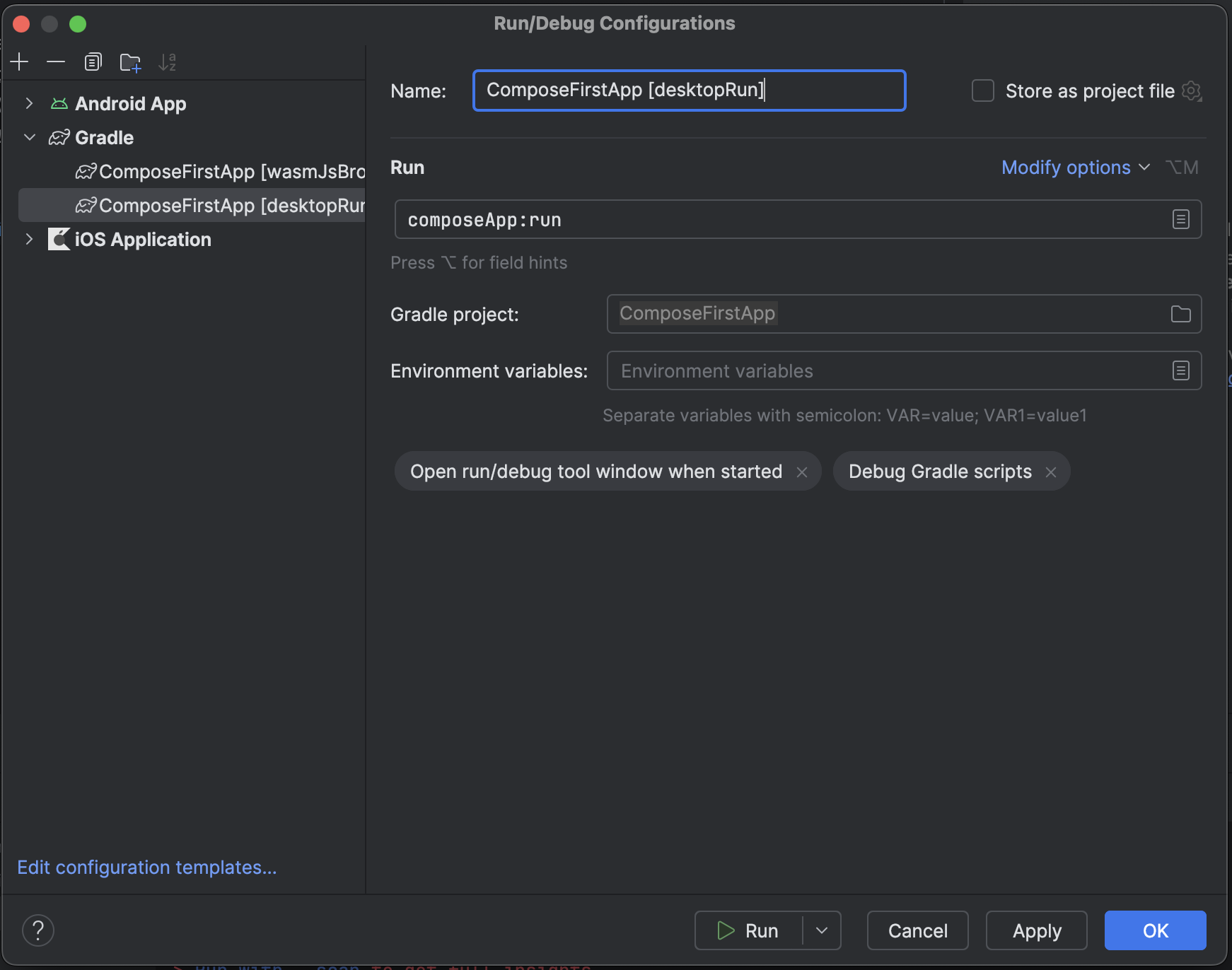Viewport: 1232px width, 970px height.
Task: Add a new run configuration with plus icon
Action: pos(19,62)
